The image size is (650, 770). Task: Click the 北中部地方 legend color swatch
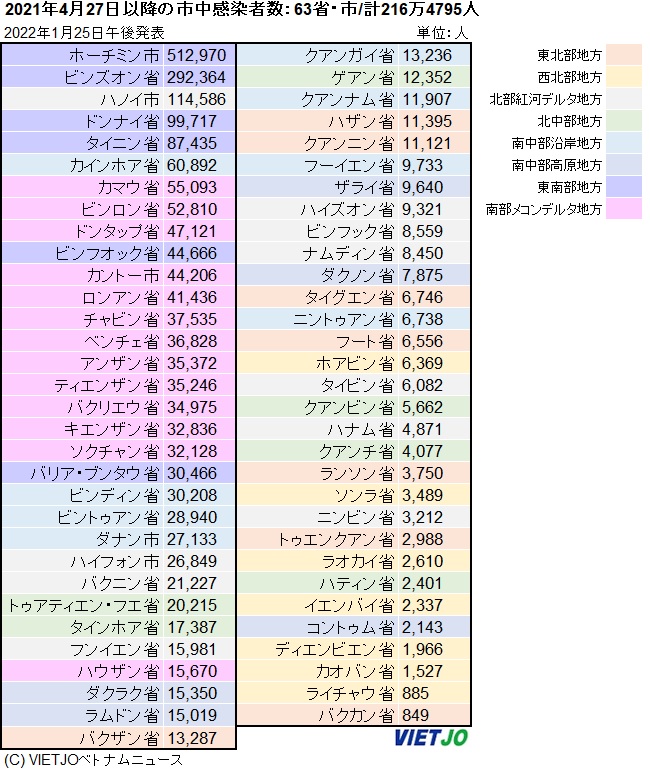click(623, 121)
